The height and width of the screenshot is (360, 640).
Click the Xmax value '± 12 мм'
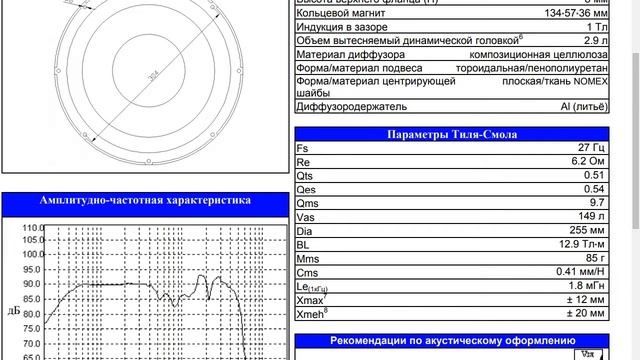585,300
